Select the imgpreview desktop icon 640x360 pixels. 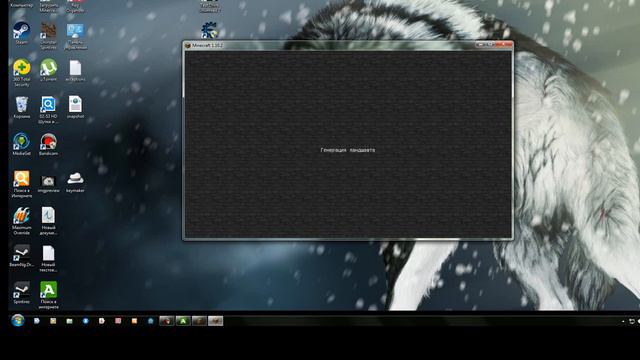click(48, 184)
